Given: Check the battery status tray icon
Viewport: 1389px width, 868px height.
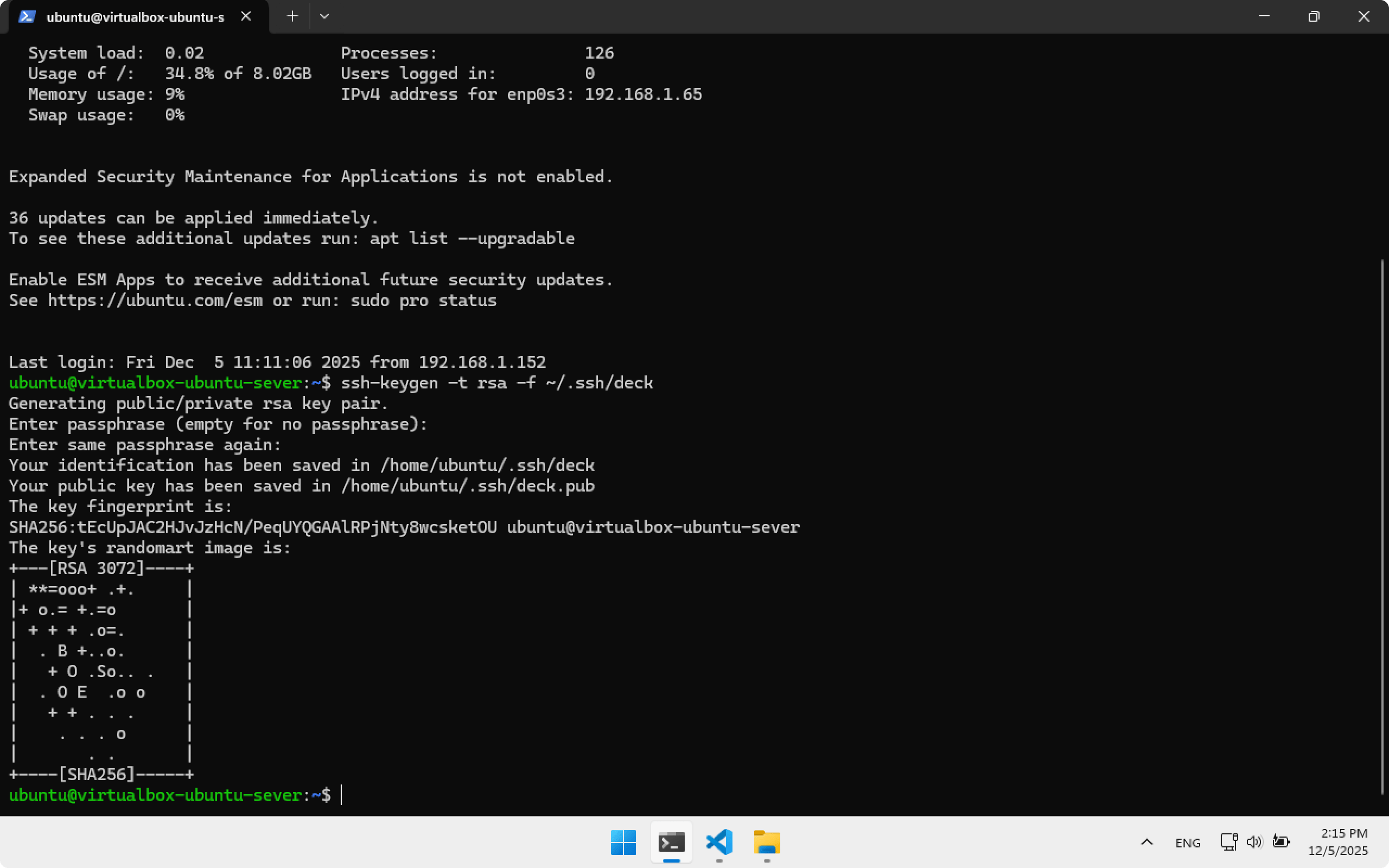Looking at the screenshot, I should tap(1280, 841).
